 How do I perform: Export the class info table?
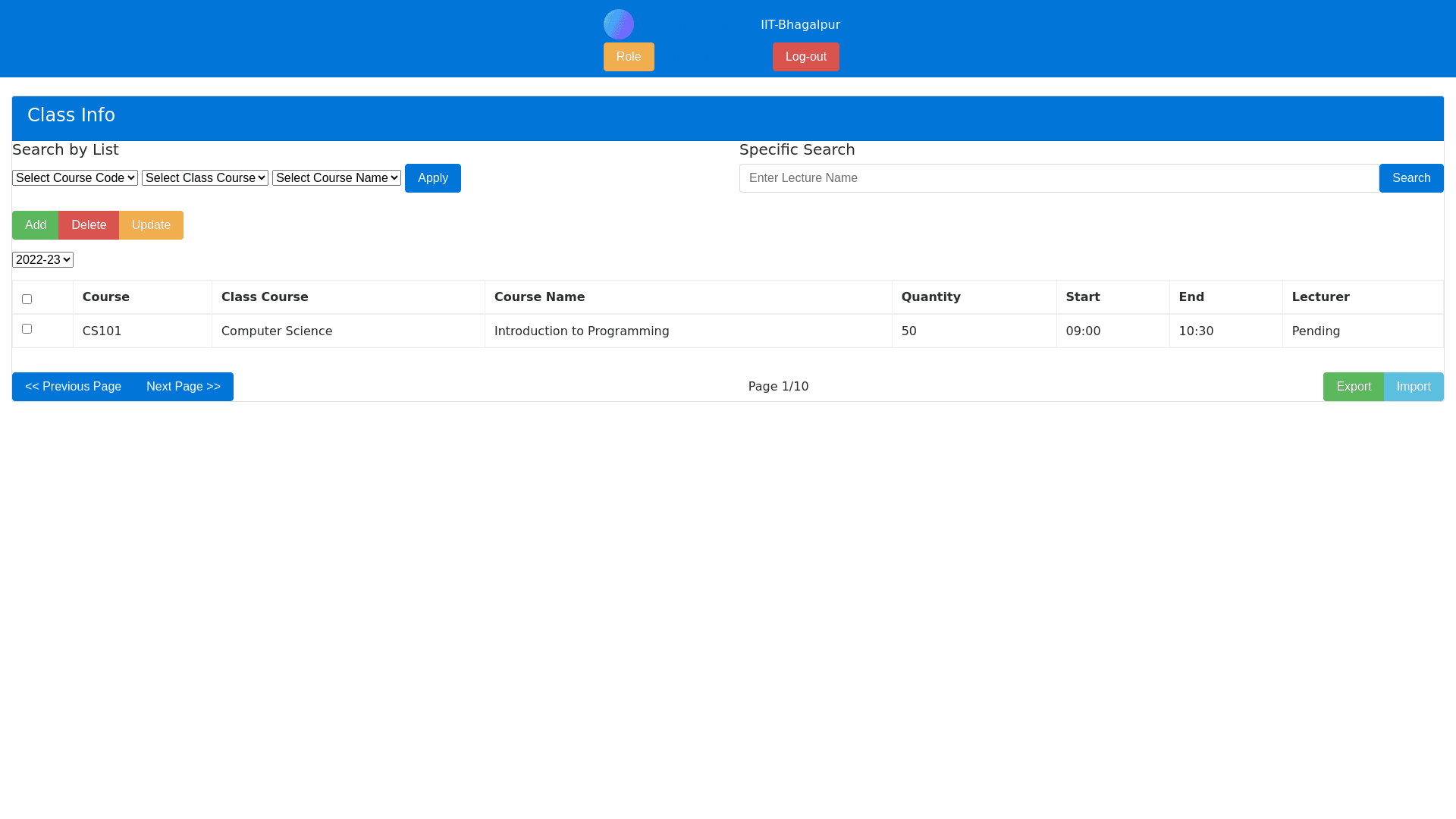(1354, 386)
